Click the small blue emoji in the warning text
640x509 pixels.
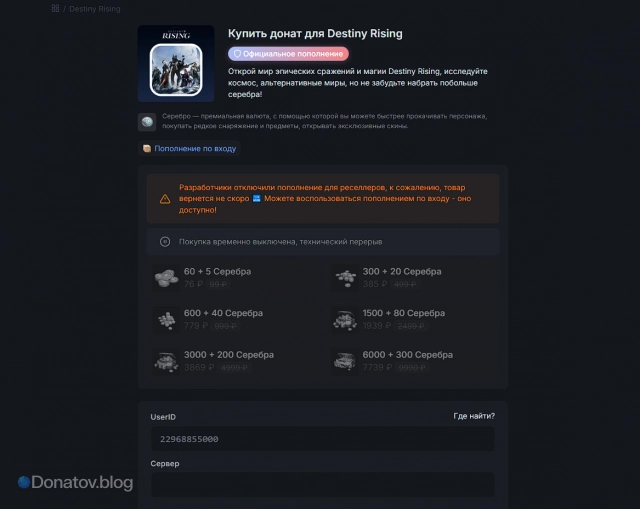257,198
